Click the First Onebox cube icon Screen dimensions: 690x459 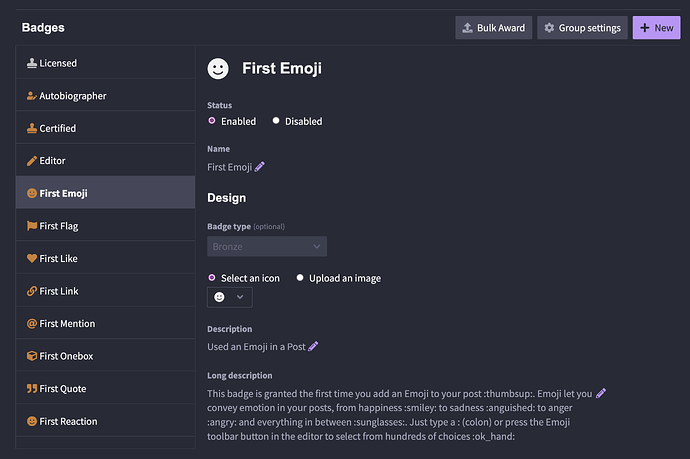pyautogui.click(x=32, y=356)
